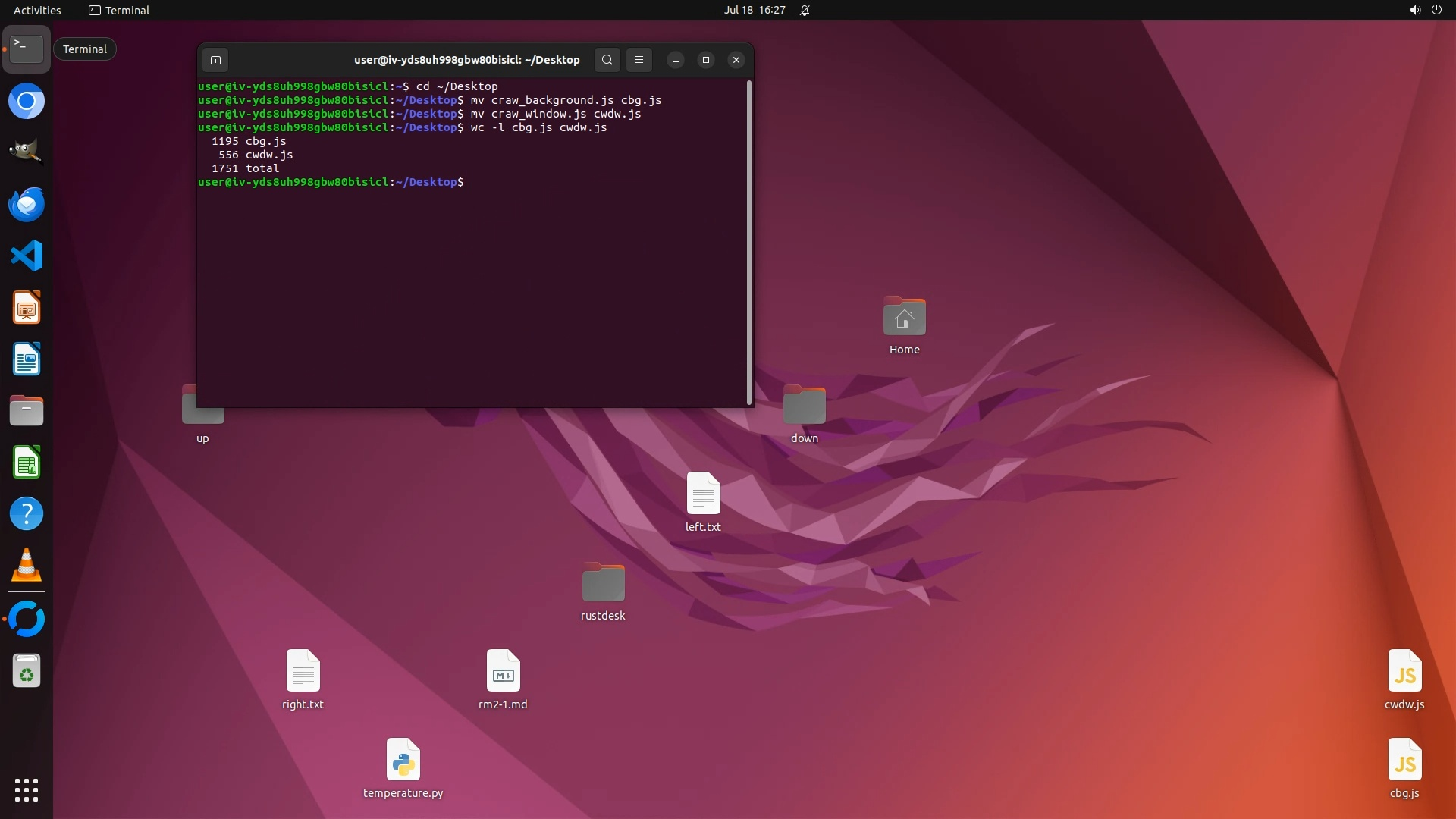Image resolution: width=1456 pixels, height=819 pixels.
Task: Open the Terminal hamburger menu
Action: 639,60
